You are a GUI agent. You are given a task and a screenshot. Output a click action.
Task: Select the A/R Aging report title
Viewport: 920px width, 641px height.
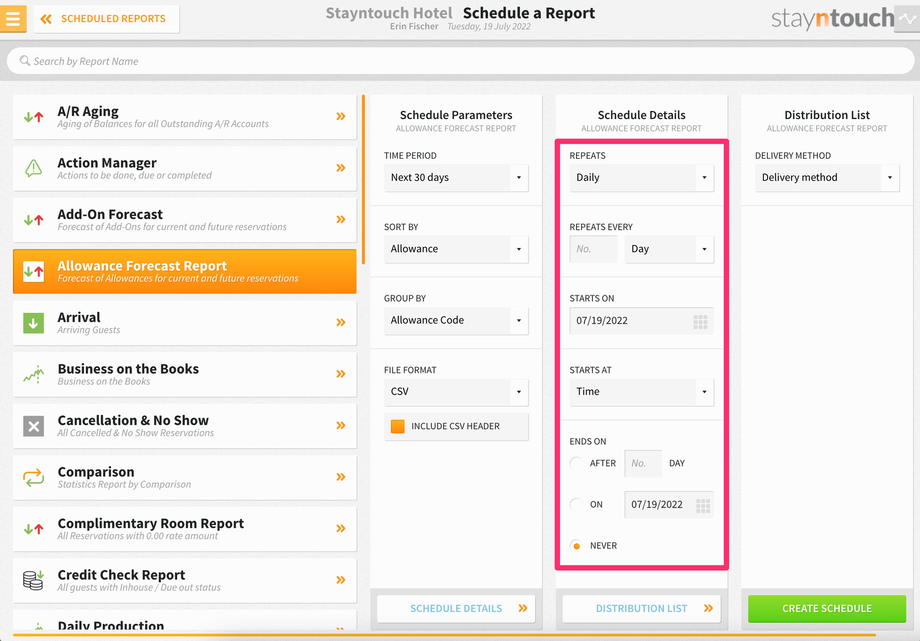(x=88, y=111)
